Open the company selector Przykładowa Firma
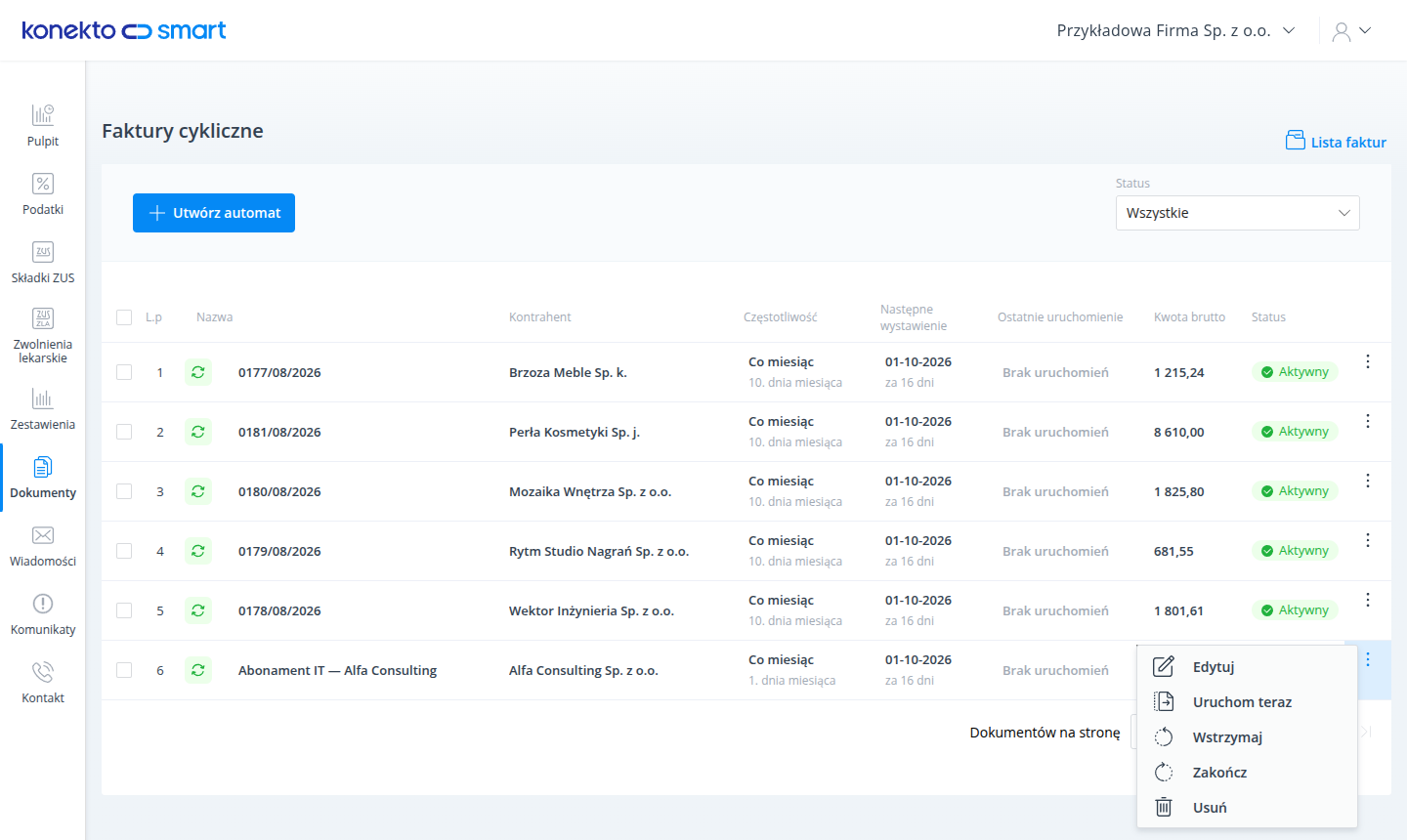Image resolution: width=1407 pixels, height=840 pixels. point(1175,30)
